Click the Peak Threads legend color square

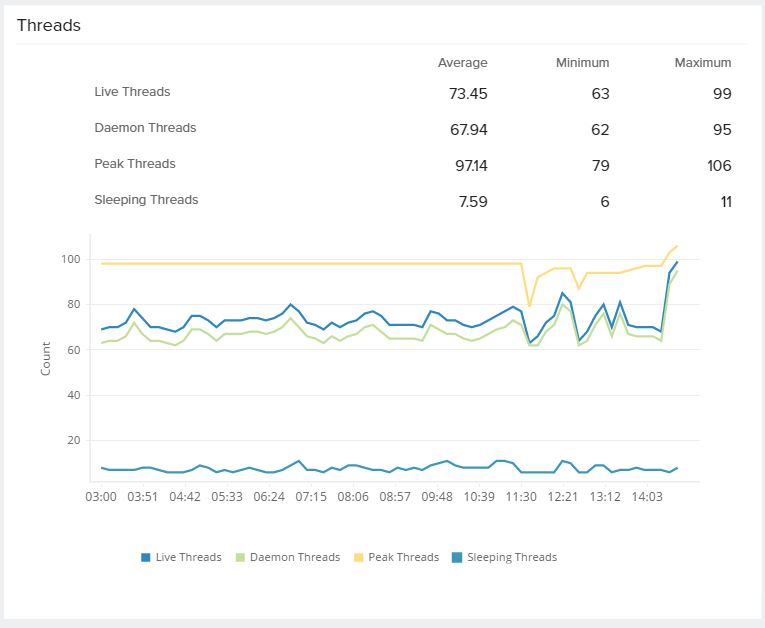pos(358,558)
